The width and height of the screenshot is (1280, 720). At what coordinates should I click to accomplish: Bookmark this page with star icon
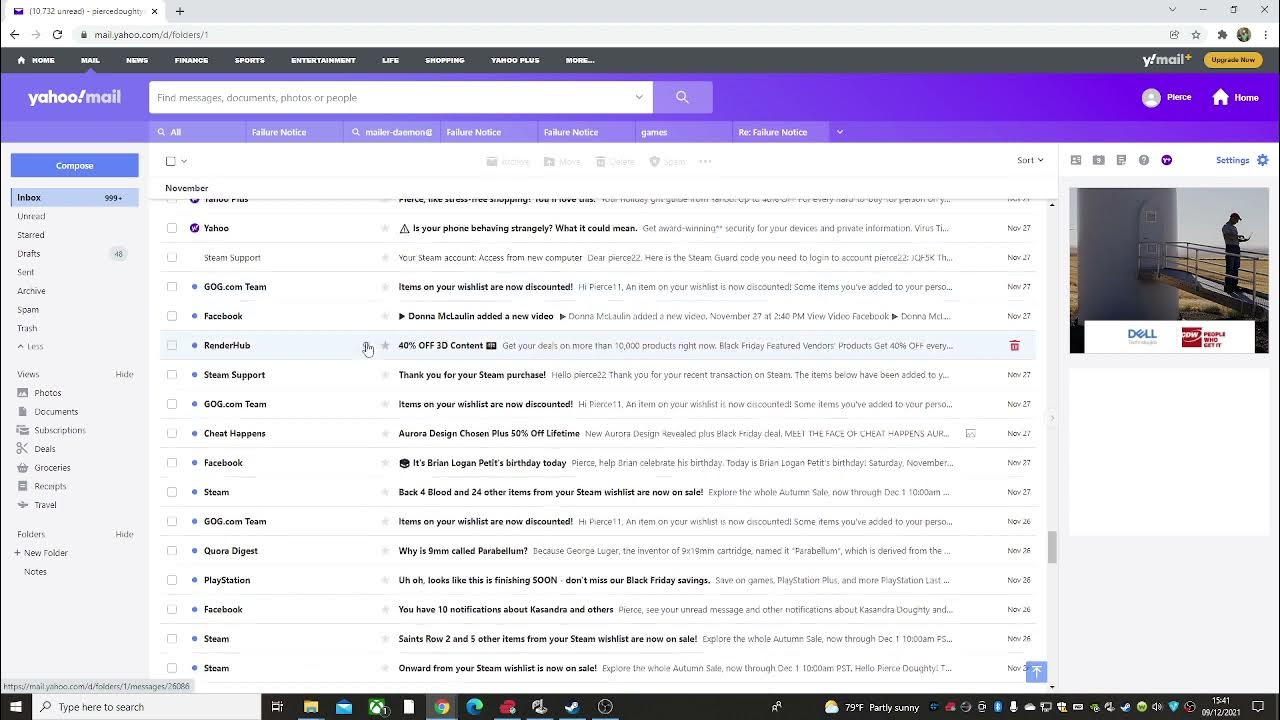pos(1196,34)
